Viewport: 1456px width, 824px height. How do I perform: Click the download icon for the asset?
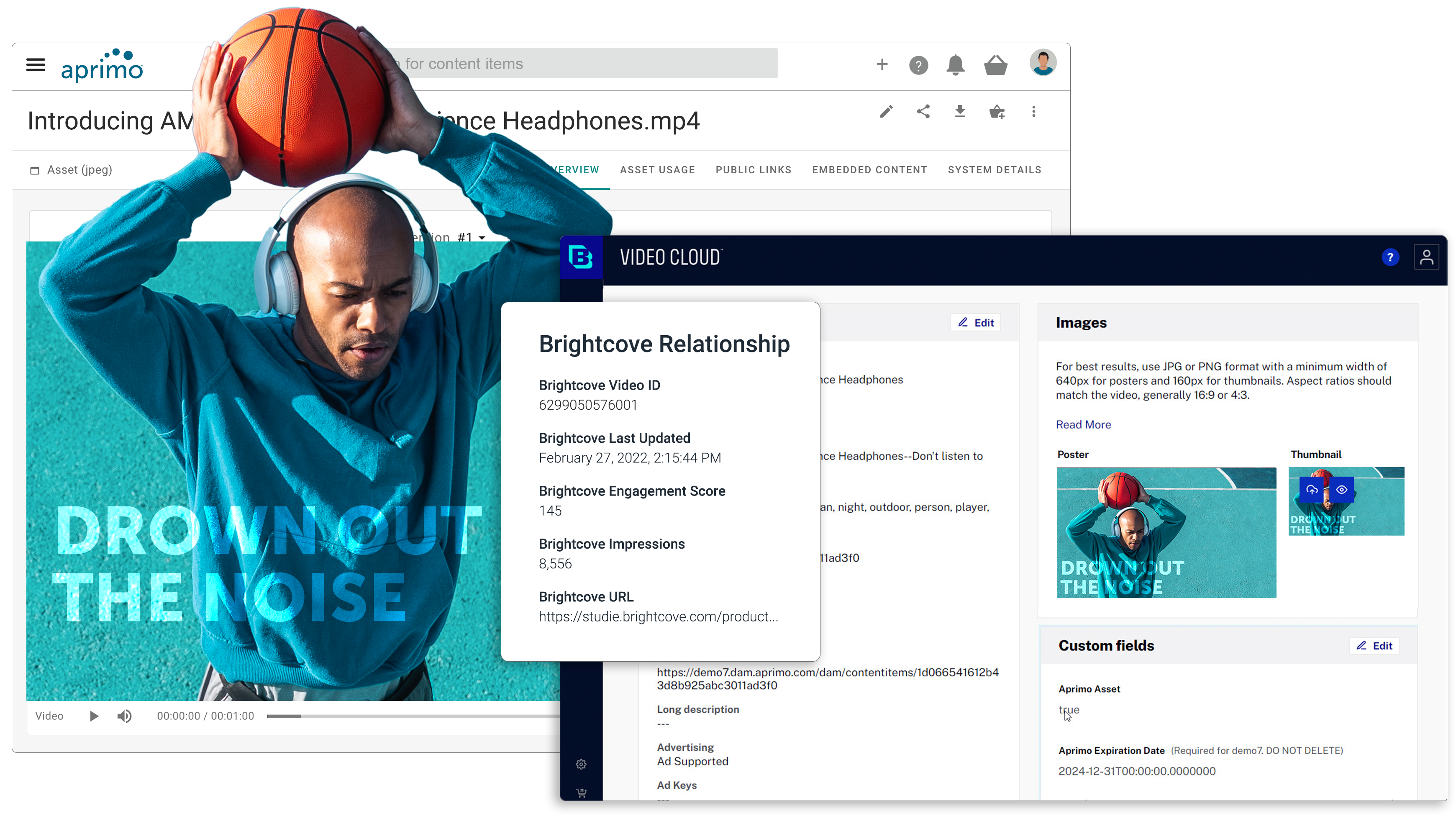pyautogui.click(x=960, y=111)
